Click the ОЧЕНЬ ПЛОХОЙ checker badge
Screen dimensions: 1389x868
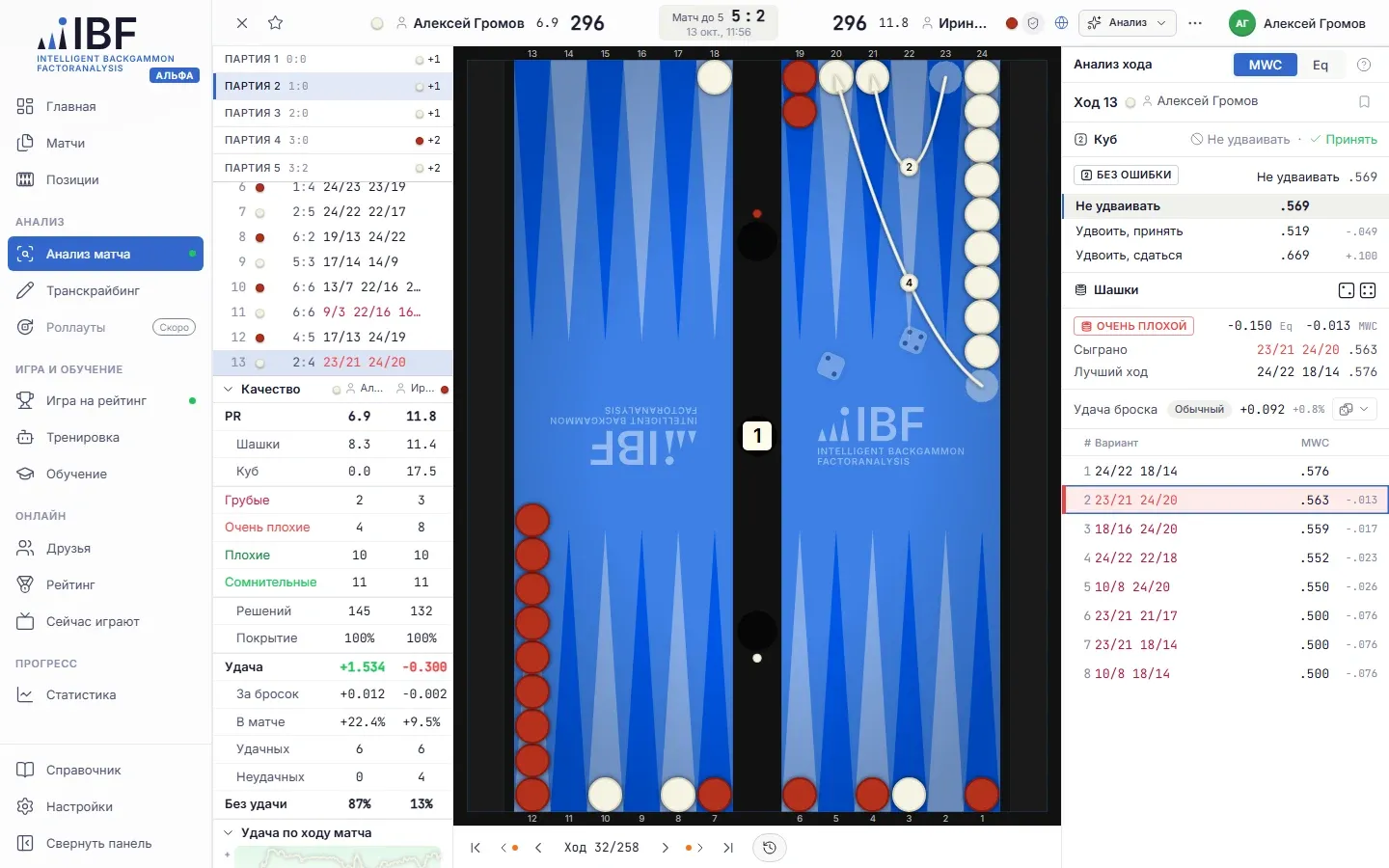pyautogui.click(x=1133, y=326)
